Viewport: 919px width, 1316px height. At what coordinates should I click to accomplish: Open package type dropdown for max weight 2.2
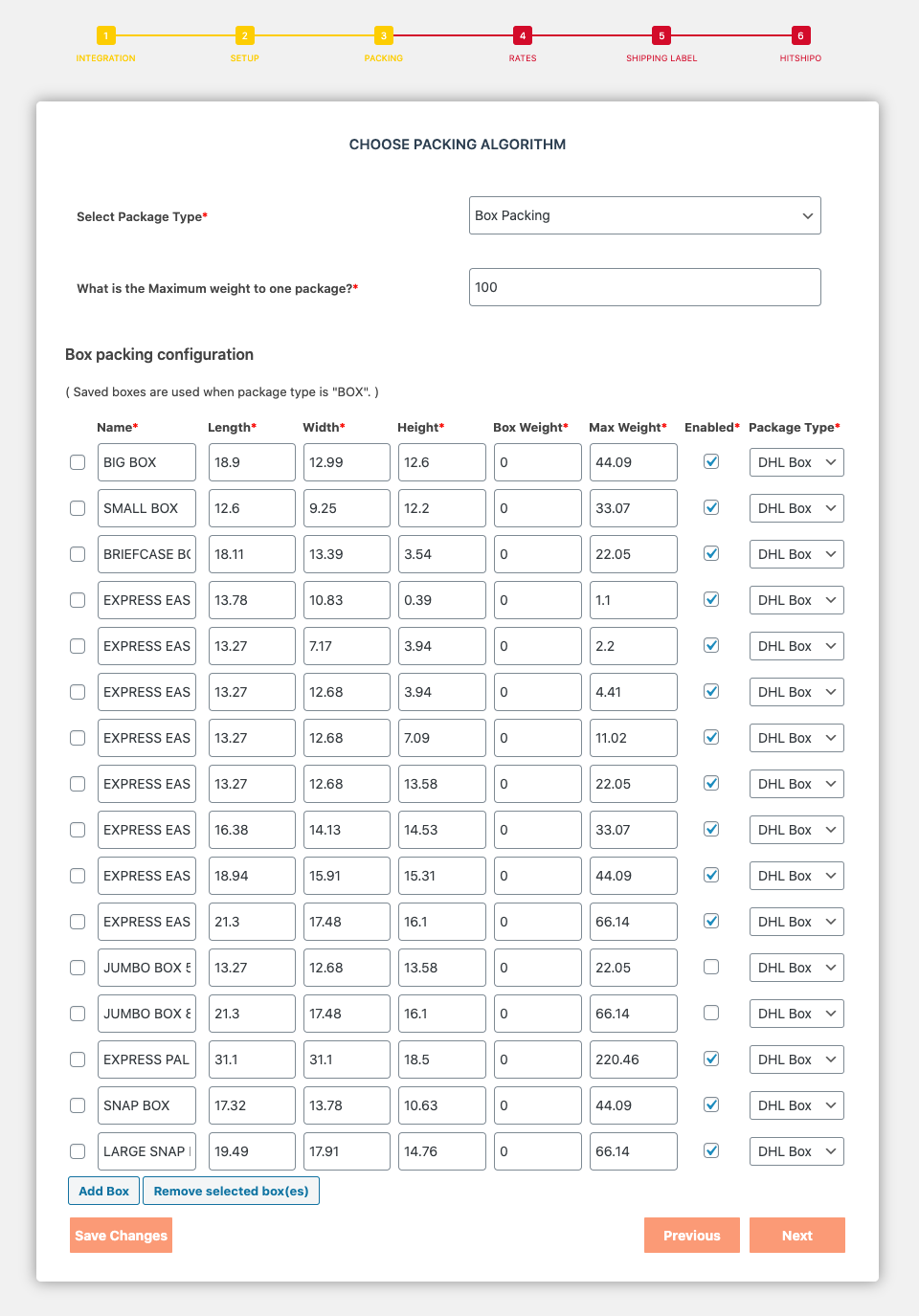point(796,646)
